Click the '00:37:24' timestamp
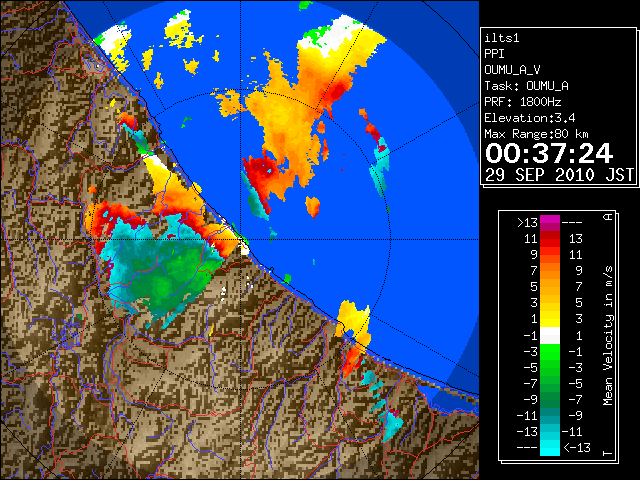This screenshot has height=480, width=640. [549, 153]
